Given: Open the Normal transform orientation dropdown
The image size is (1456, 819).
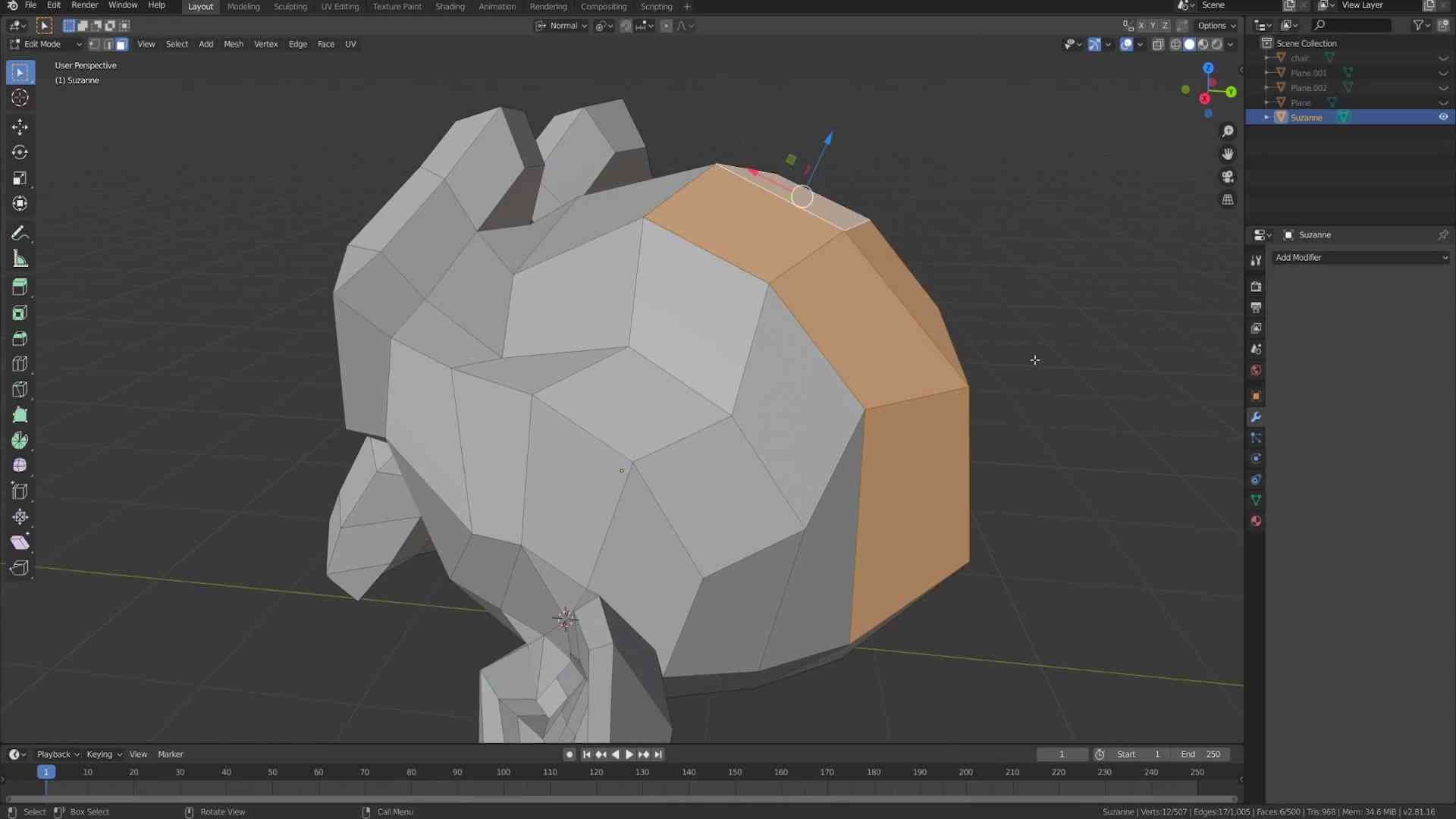Looking at the screenshot, I should (x=561, y=26).
